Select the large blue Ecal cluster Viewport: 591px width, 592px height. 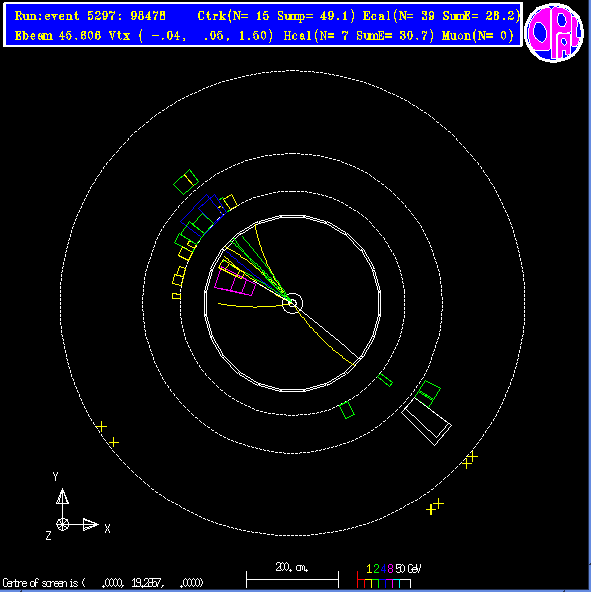point(201,215)
